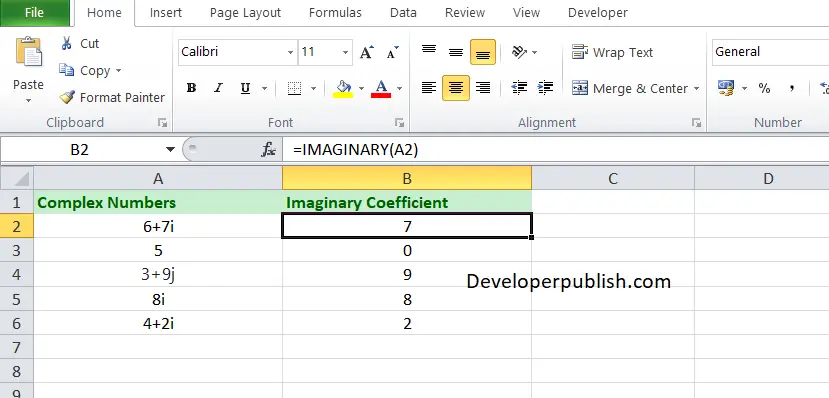Click the Increase Indent icon
The height and width of the screenshot is (398, 829).
pyautogui.click(x=545, y=88)
